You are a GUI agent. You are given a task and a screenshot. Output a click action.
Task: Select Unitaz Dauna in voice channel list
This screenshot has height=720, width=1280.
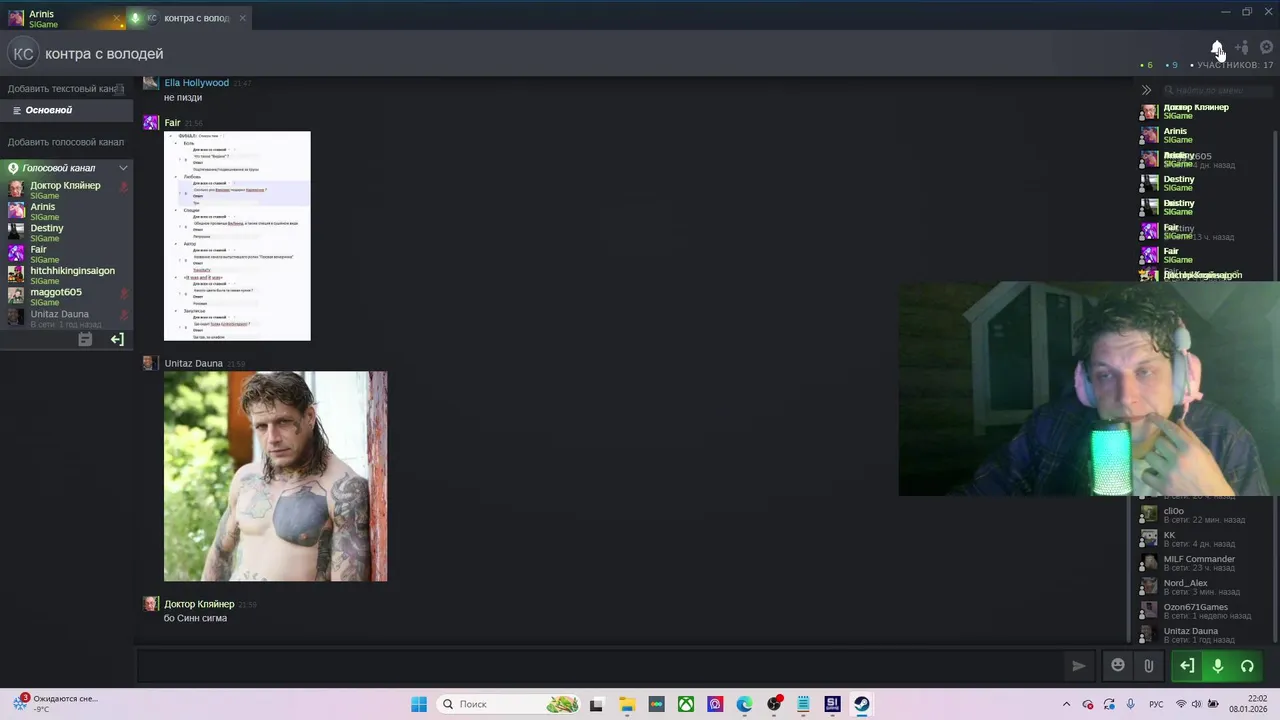[x=66, y=318]
